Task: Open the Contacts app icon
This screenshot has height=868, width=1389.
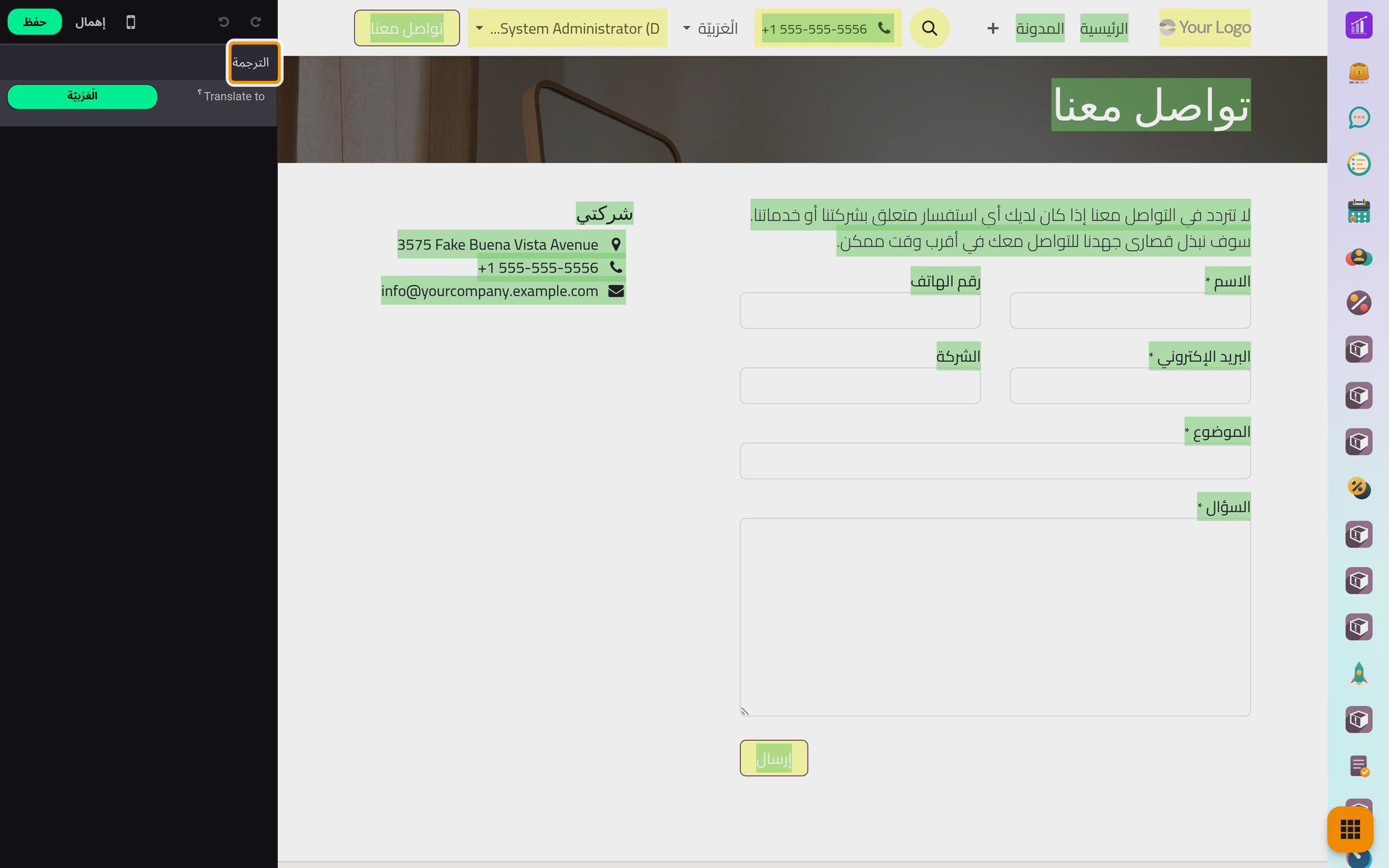Action: click(x=1359, y=257)
